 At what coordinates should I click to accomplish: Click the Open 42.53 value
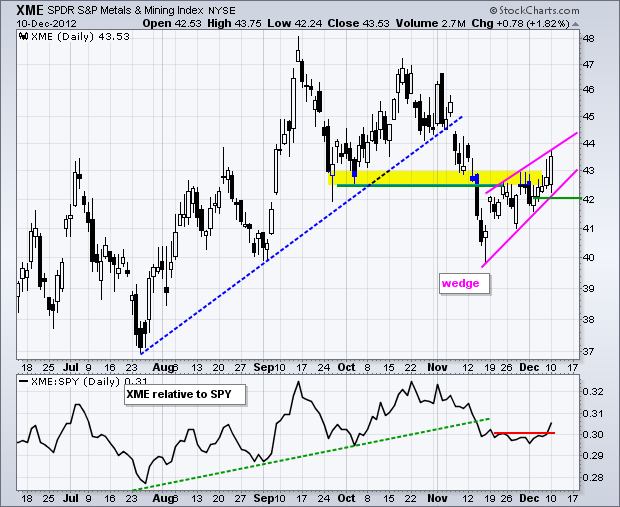pyautogui.click(x=172, y=23)
